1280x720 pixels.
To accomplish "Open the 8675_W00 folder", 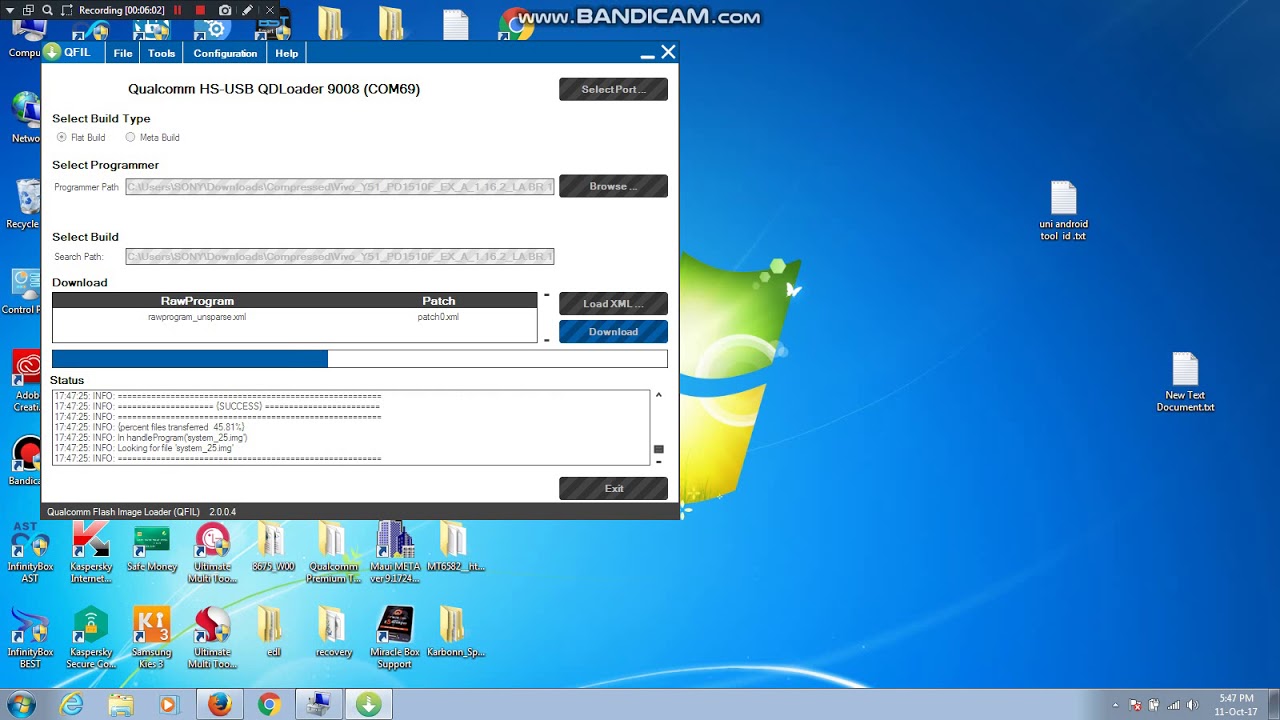I will tap(273, 548).
